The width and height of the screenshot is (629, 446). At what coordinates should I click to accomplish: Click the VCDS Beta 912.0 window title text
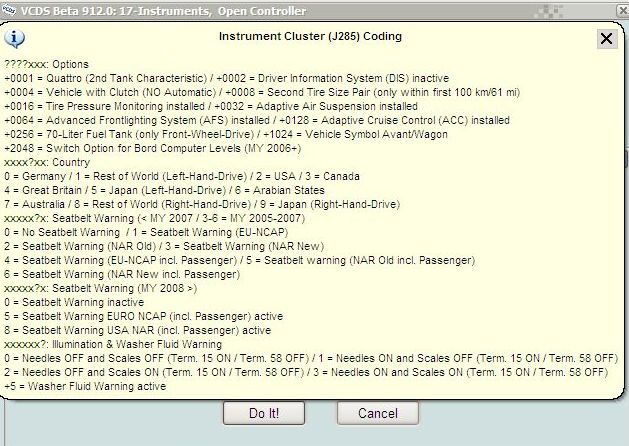point(164,11)
